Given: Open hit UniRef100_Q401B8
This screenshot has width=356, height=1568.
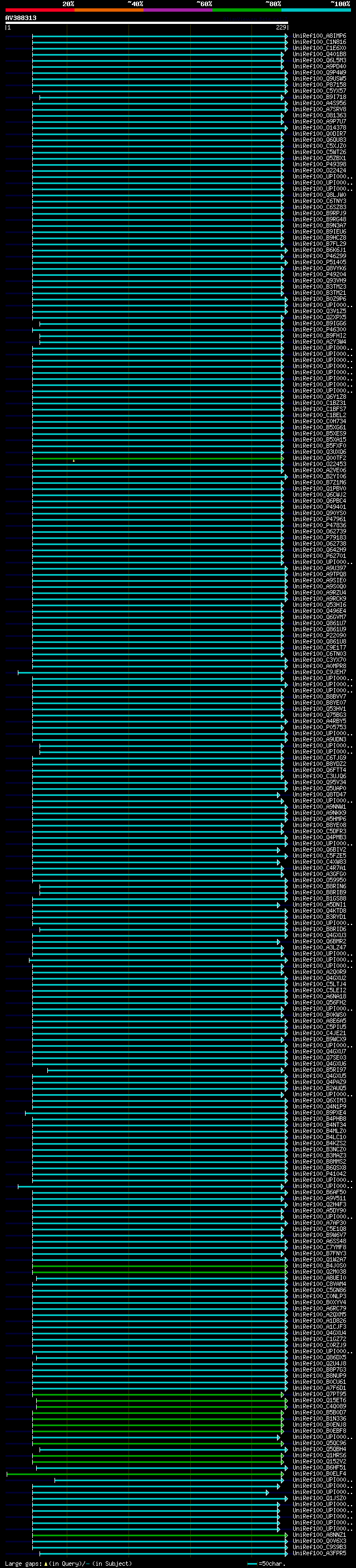Looking at the screenshot, I should pos(319,54).
